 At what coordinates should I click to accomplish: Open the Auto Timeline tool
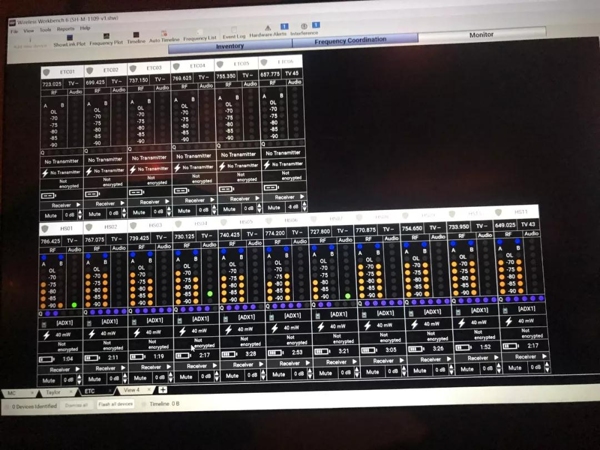164,37
